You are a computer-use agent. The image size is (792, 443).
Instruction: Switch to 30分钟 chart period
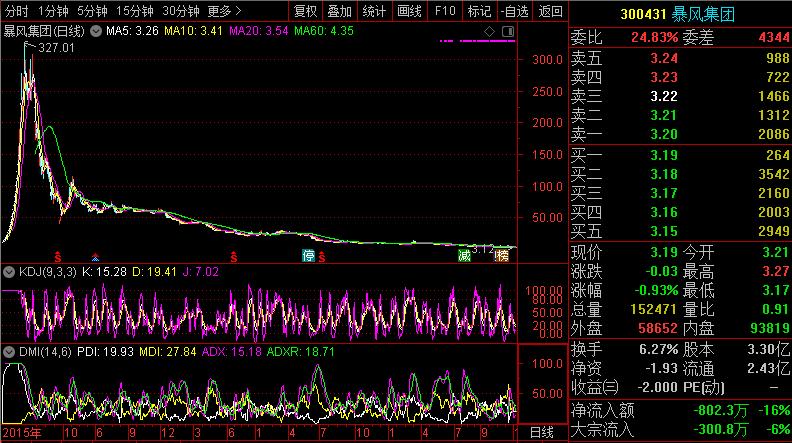(x=181, y=11)
